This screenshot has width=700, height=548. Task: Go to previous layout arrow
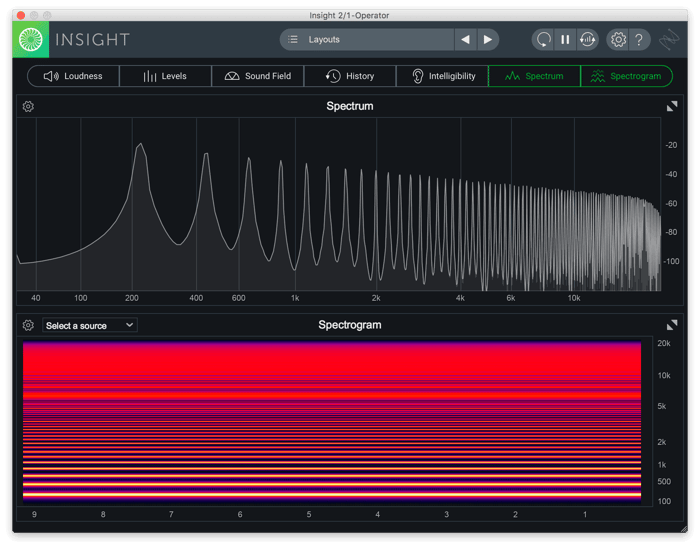click(x=465, y=39)
